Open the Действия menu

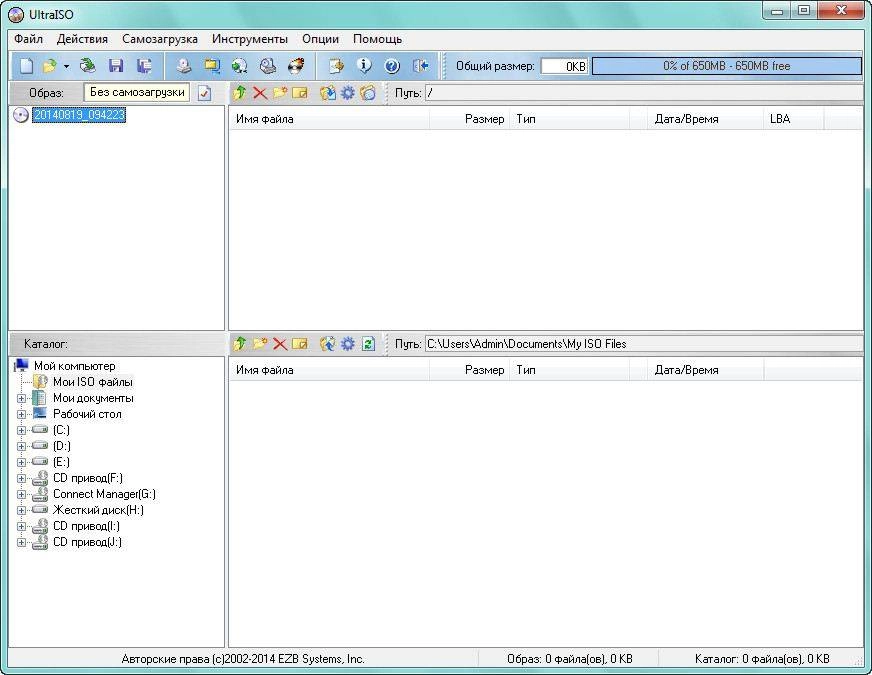pos(82,39)
